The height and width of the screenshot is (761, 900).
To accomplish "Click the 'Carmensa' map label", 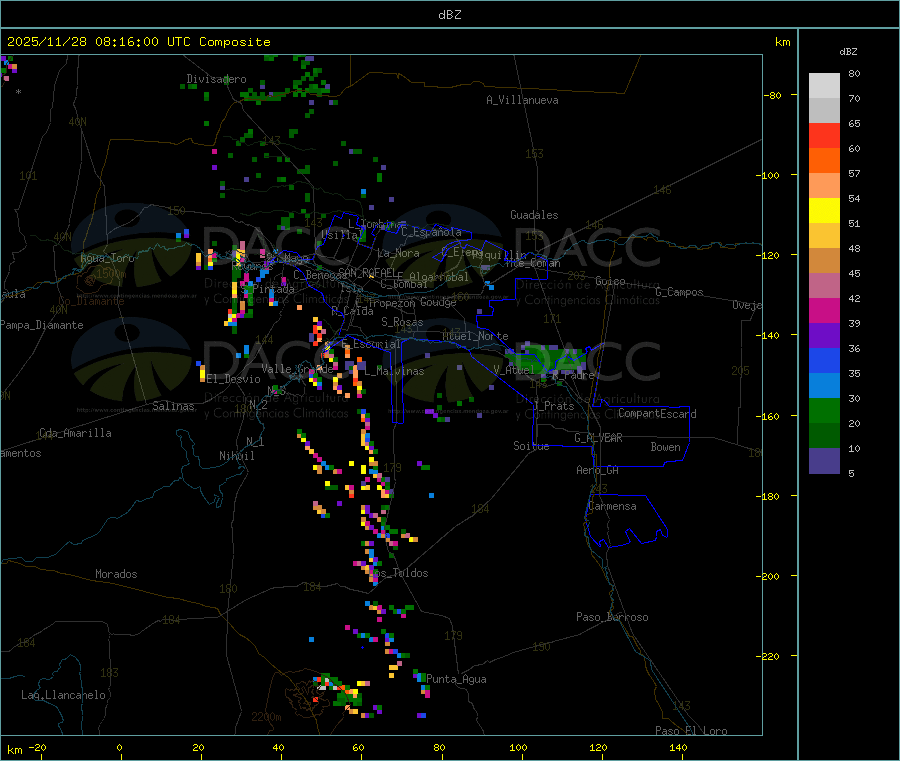I will [x=612, y=506].
